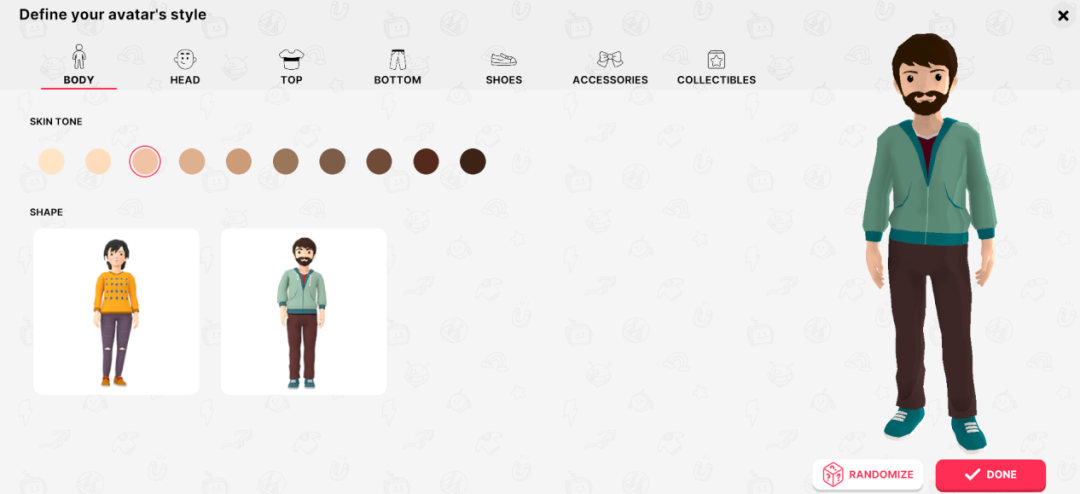1080x494 pixels.
Task: Click the large avatar preview model
Action: click(x=928, y=241)
